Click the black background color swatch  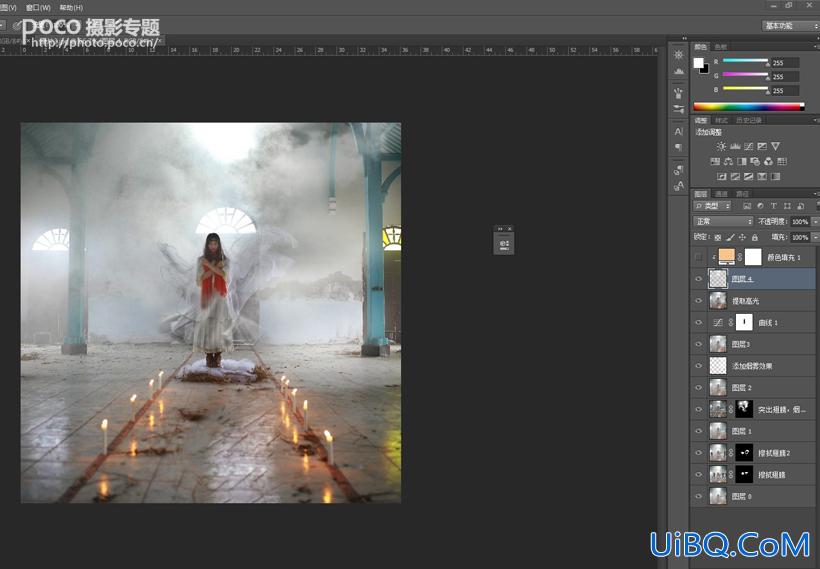tap(705, 70)
